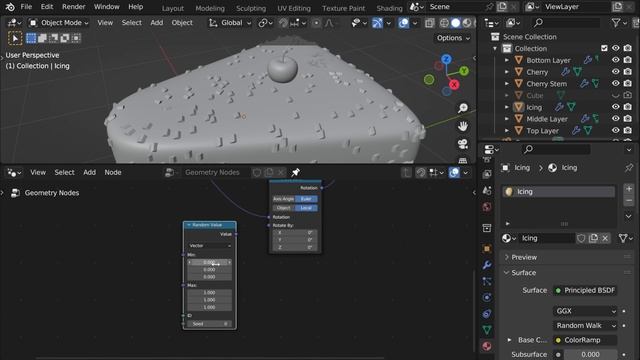This screenshot has height=360, width=640.
Task: Toggle Collection exclude checkbox in outliner
Action: point(604,48)
